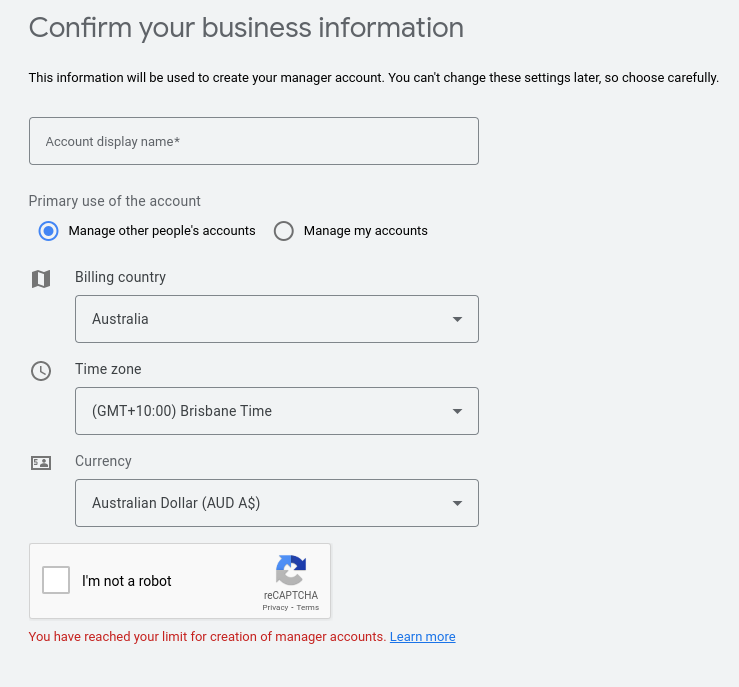This screenshot has height=687, width=739.
Task: Check the I'm not a robot box
Action: [x=56, y=580]
